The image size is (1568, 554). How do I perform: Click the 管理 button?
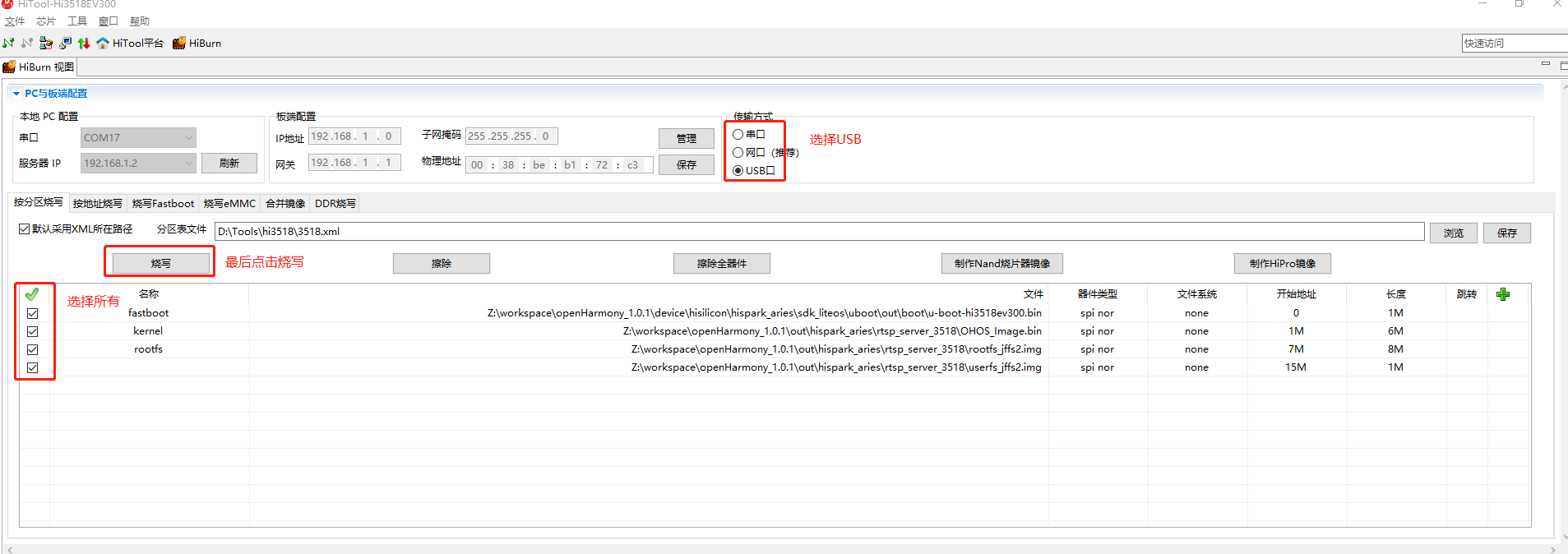pos(687,138)
